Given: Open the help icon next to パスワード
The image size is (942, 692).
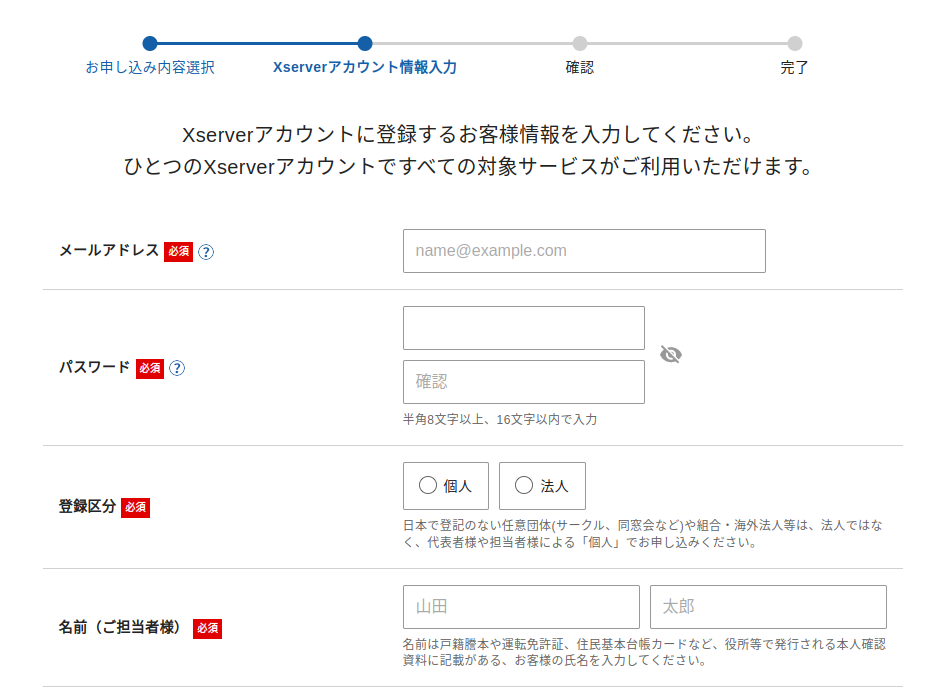Looking at the screenshot, I should click(x=177, y=368).
